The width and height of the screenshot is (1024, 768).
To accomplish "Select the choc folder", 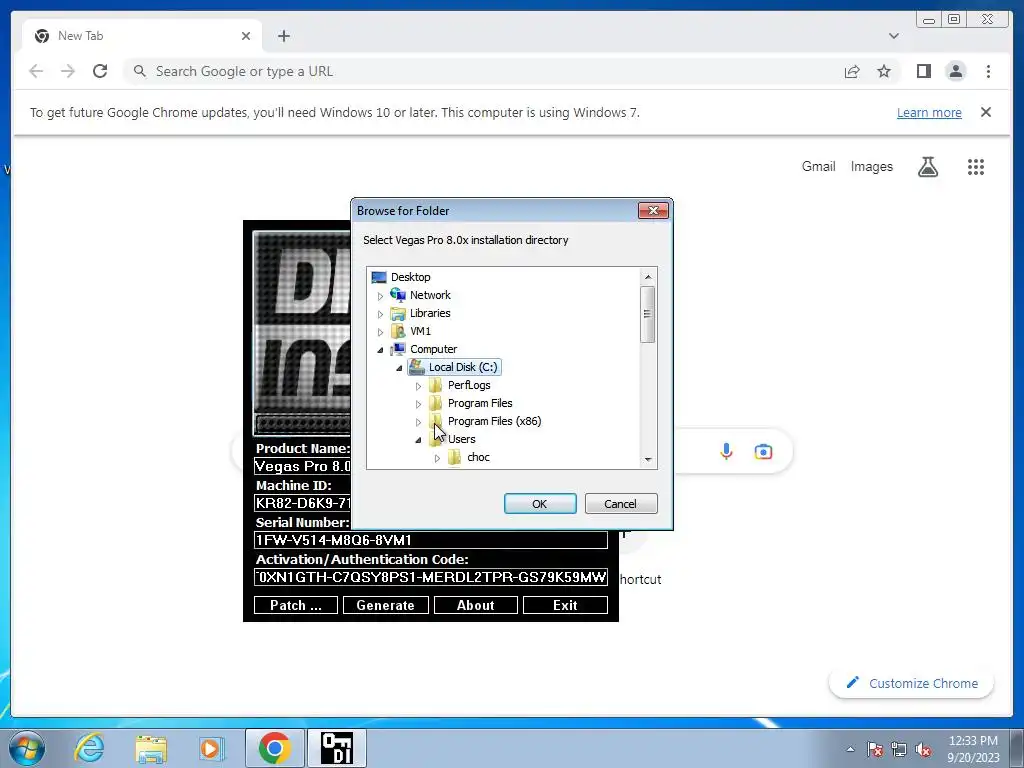I will click(478, 457).
